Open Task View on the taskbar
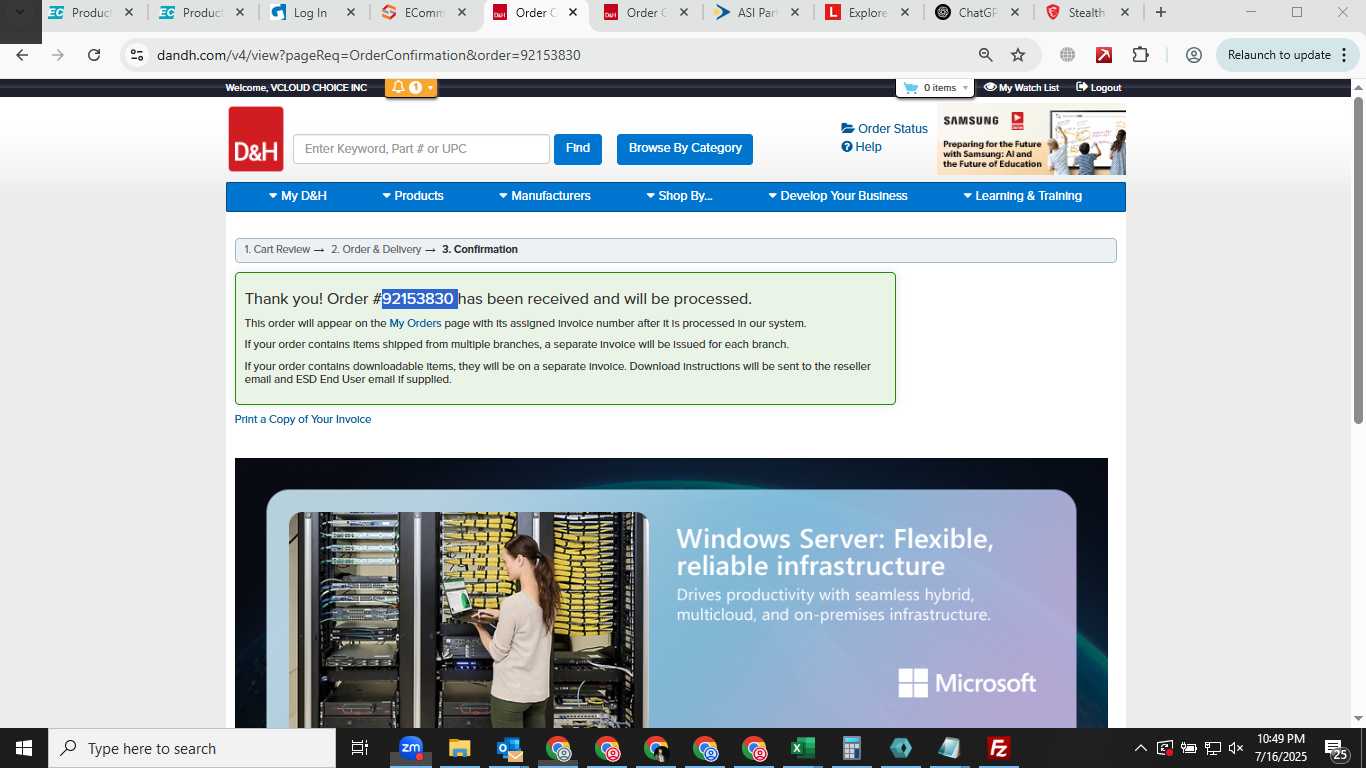The image size is (1366, 768). [360, 748]
